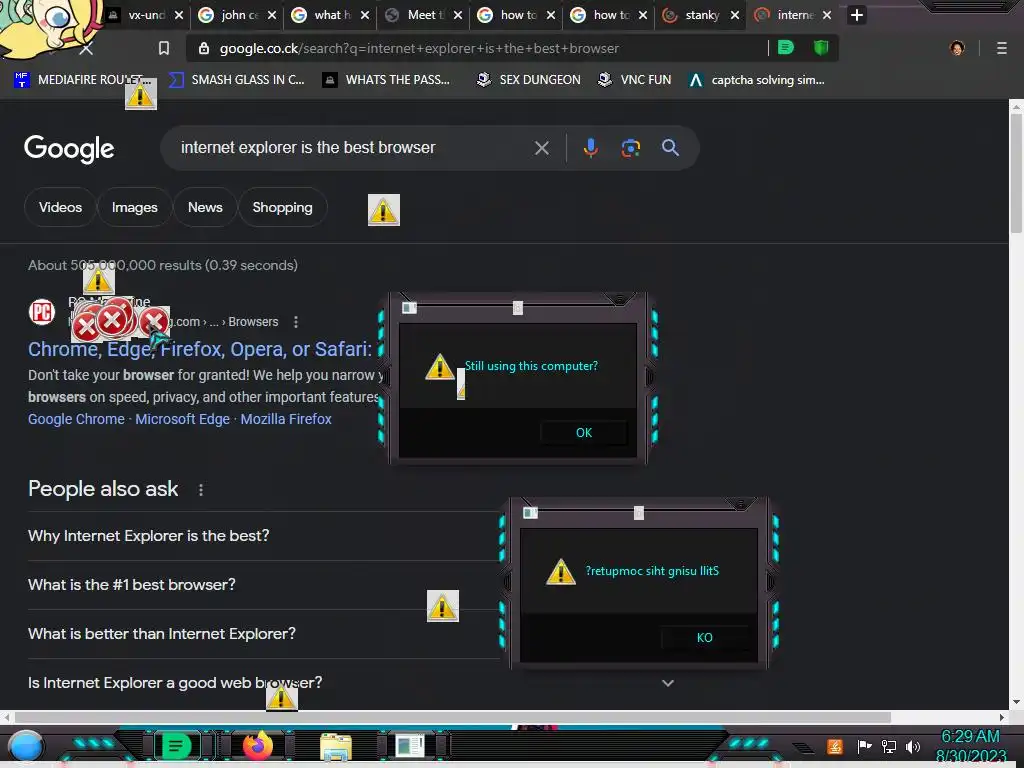Filter results by Shopping
The height and width of the screenshot is (768, 1024).
click(282, 207)
